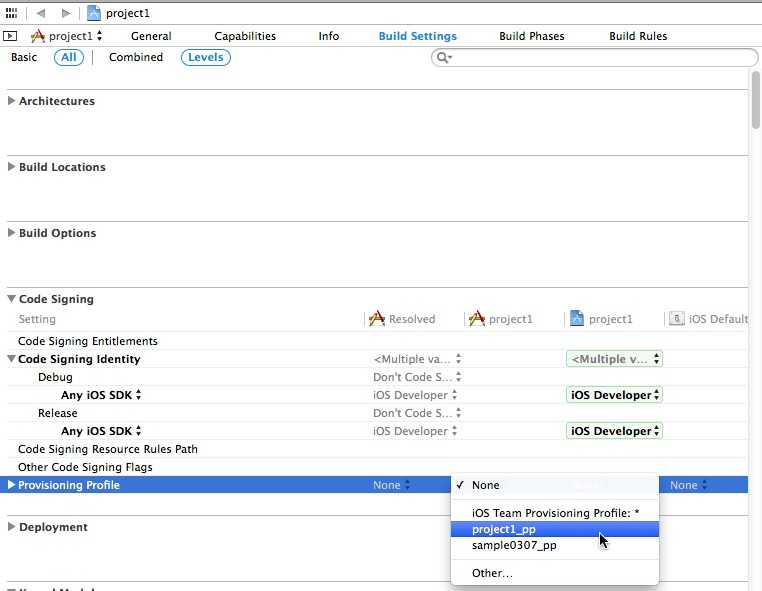Expand the Build Options section
Image resolution: width=762 pixels, height=591 pixels.
(11, 233)
